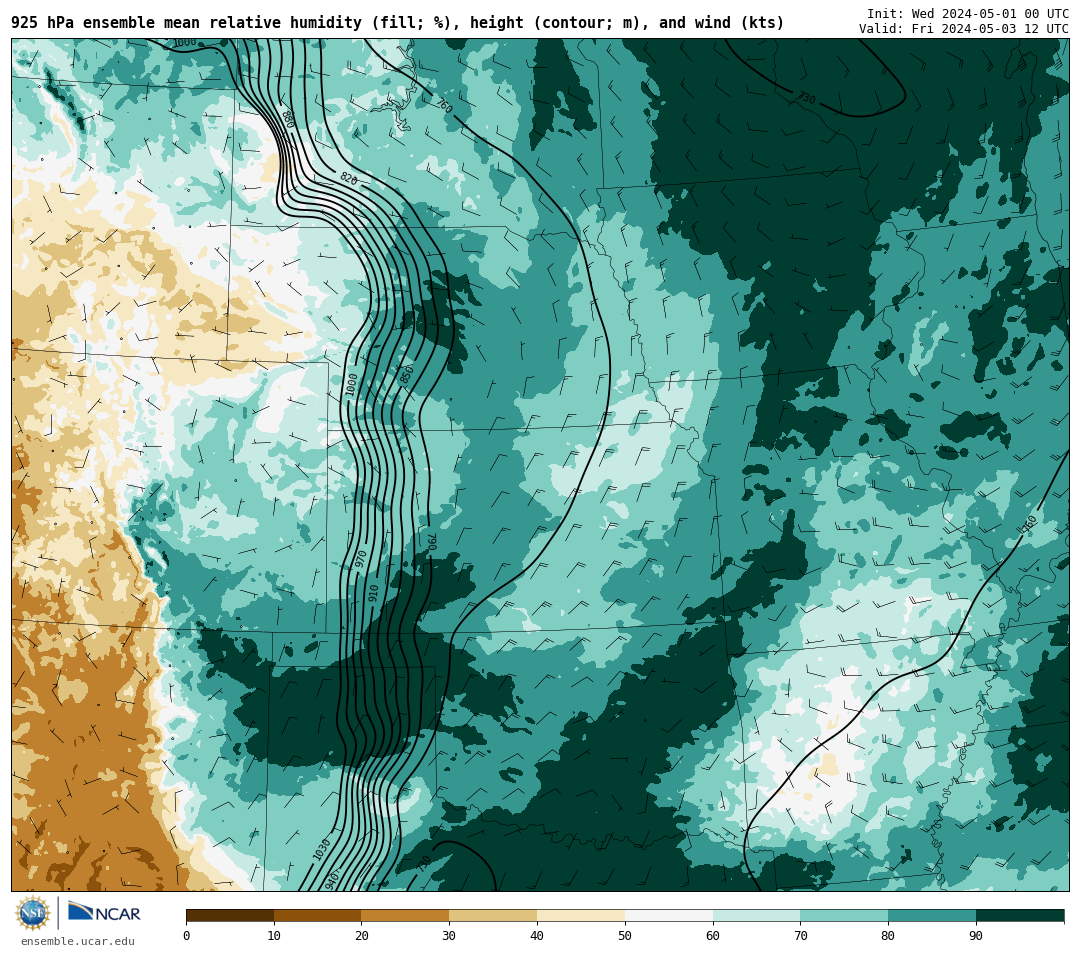Click the 970 height contour label

(360, 559)
